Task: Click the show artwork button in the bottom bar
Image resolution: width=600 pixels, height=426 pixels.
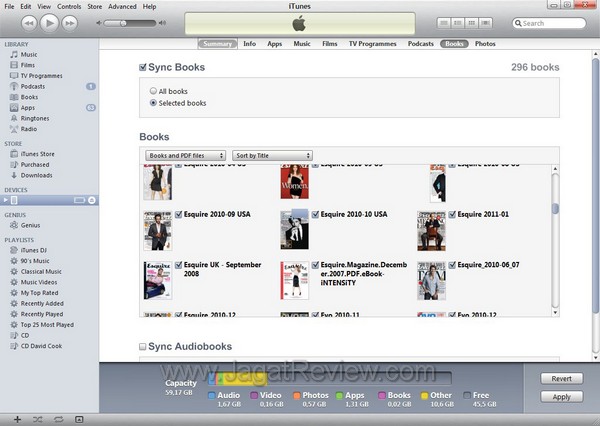Action: tap(79, 419)
